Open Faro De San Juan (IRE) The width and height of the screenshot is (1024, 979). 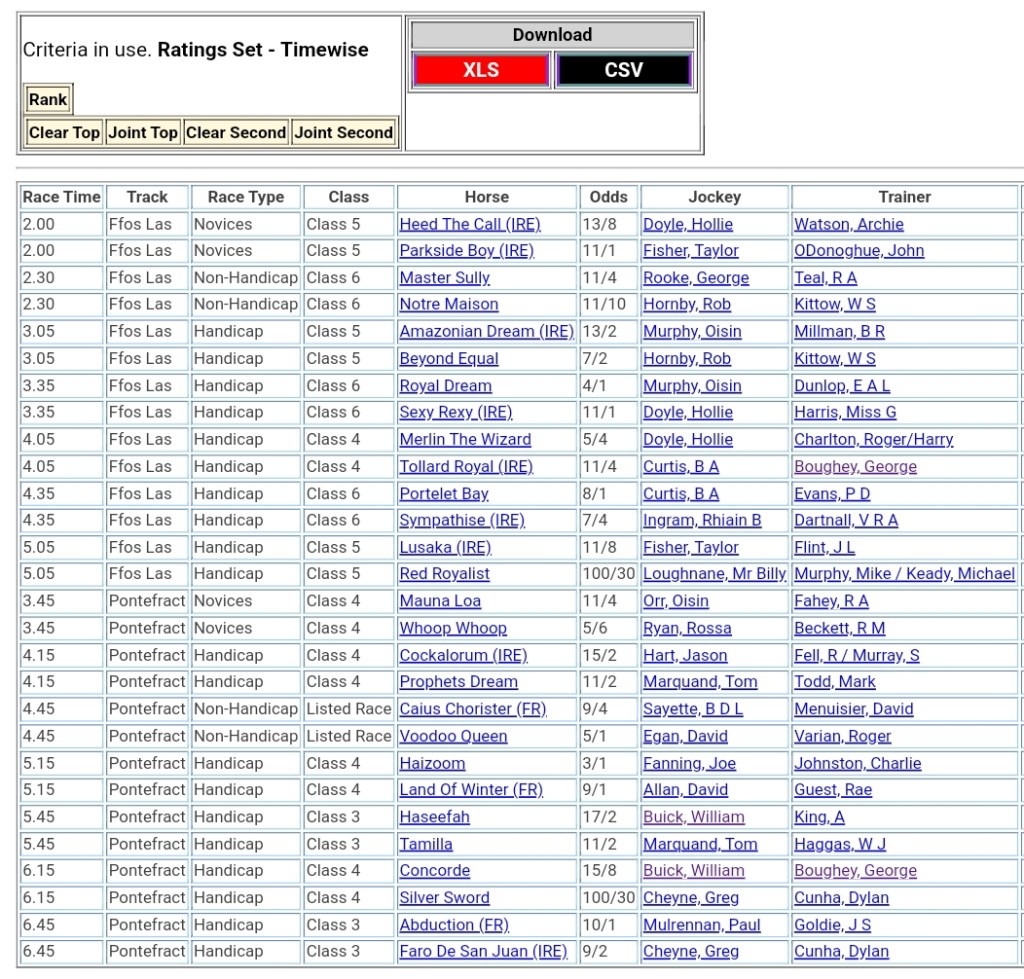(x=483, y=951)
